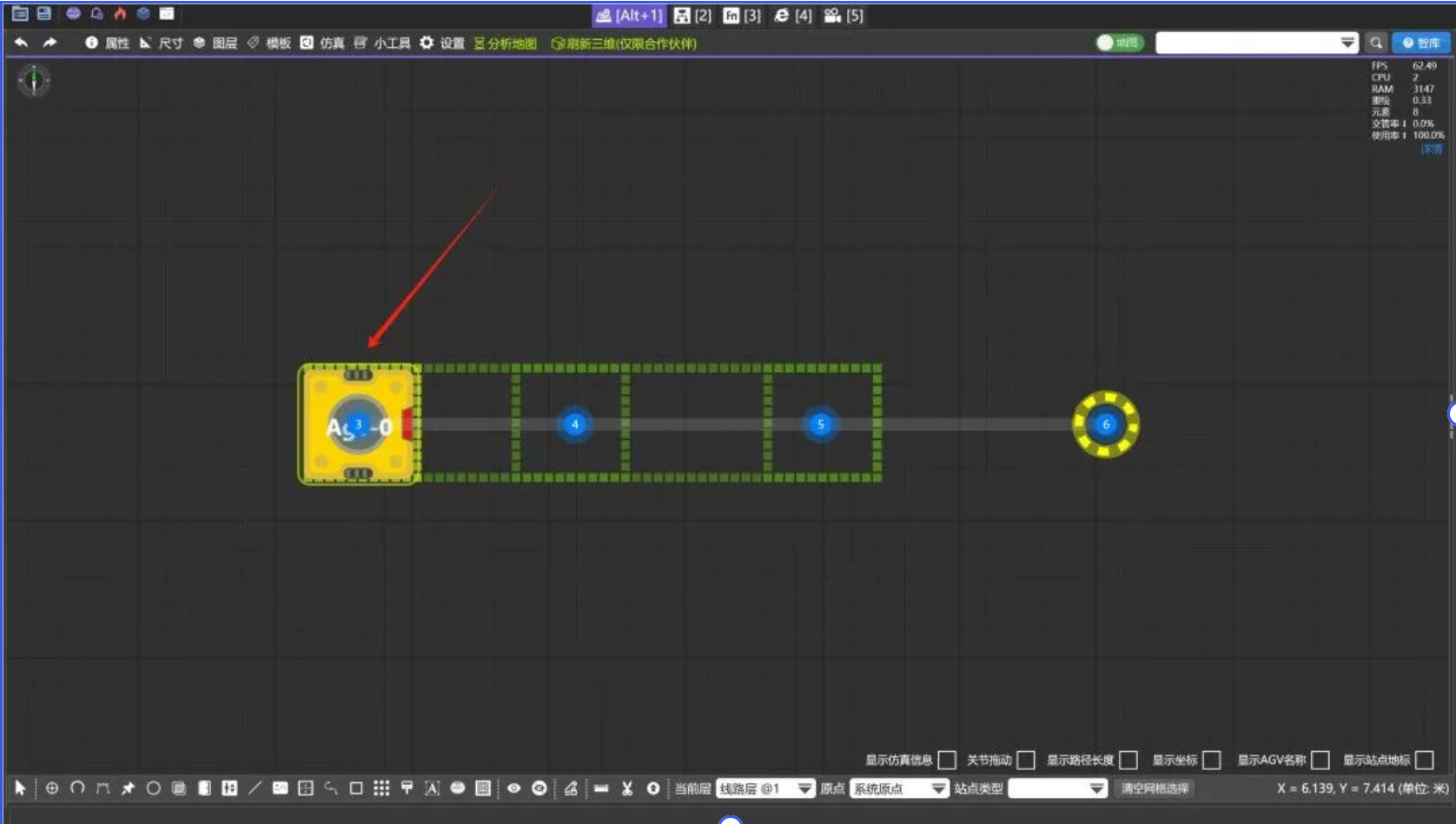Image resolution: width=1456 pixels, height=824 pixels.
Task: Select the text 'A' tool
Action: click(x=432, y=788)
